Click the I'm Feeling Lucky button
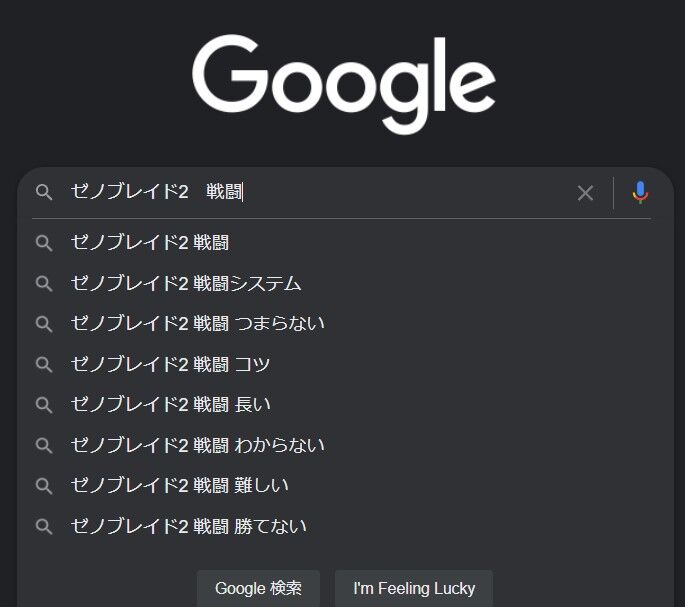 (414, 588)
